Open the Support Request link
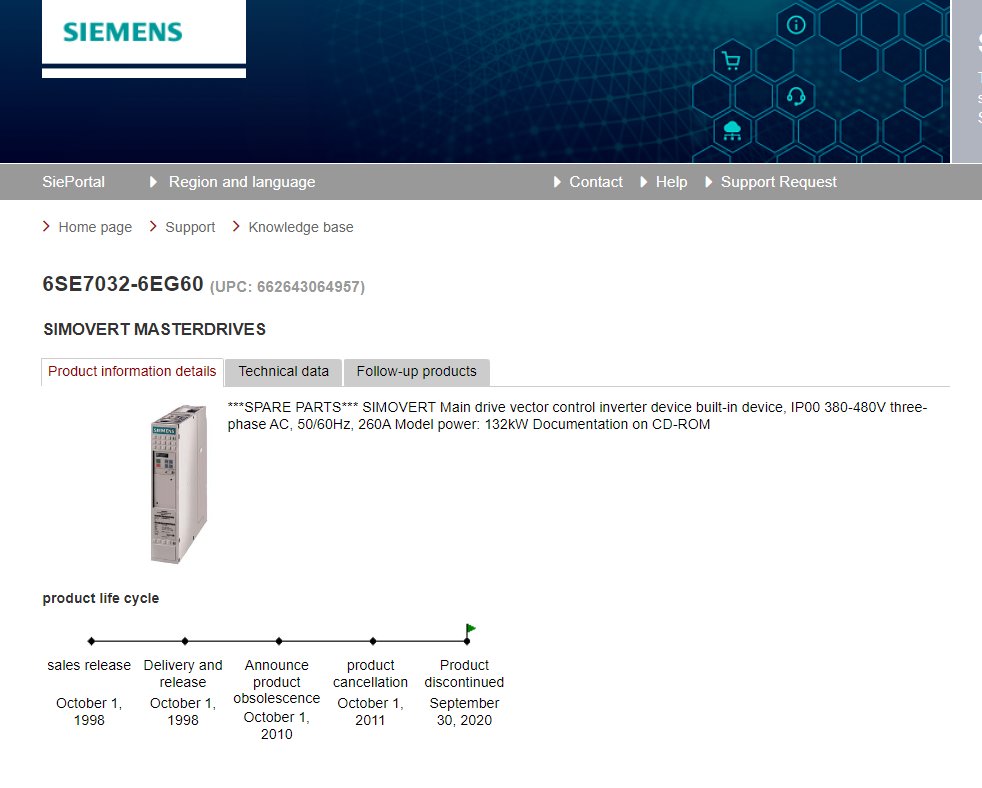Screen dimensions: 982x788 (x=778, y=182)
